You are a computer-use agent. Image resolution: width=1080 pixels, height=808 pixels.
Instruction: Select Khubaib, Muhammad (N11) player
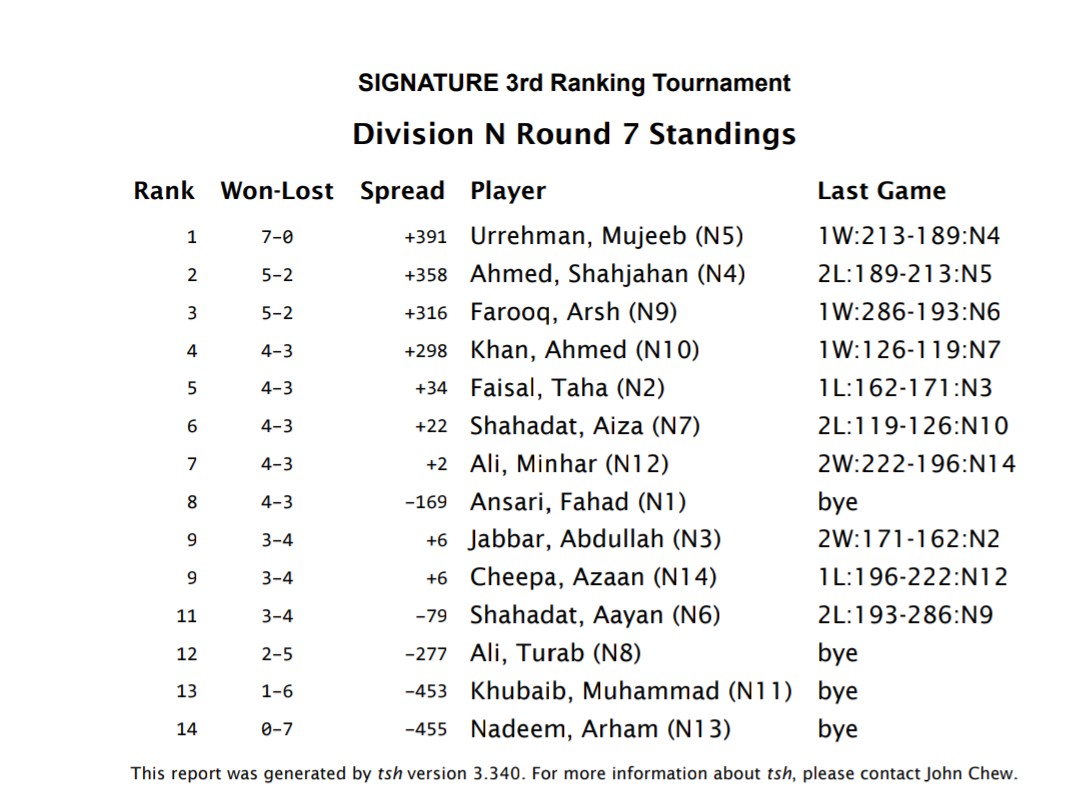click(x=631, y=690)
